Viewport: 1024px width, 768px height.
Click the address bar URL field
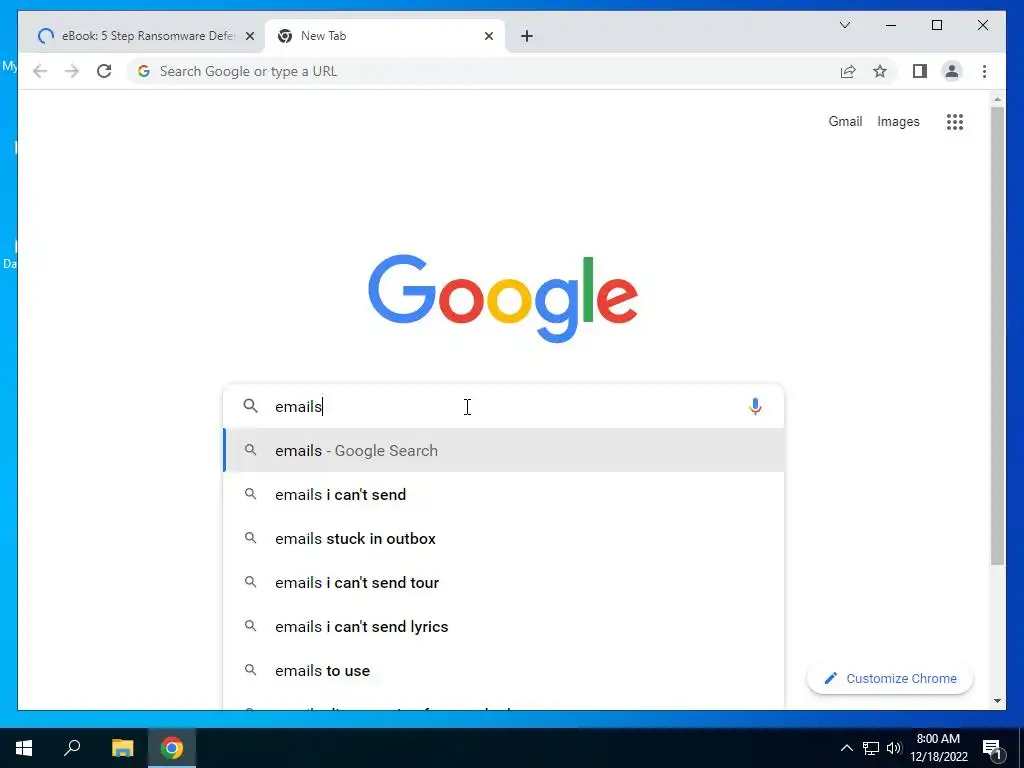483,71
